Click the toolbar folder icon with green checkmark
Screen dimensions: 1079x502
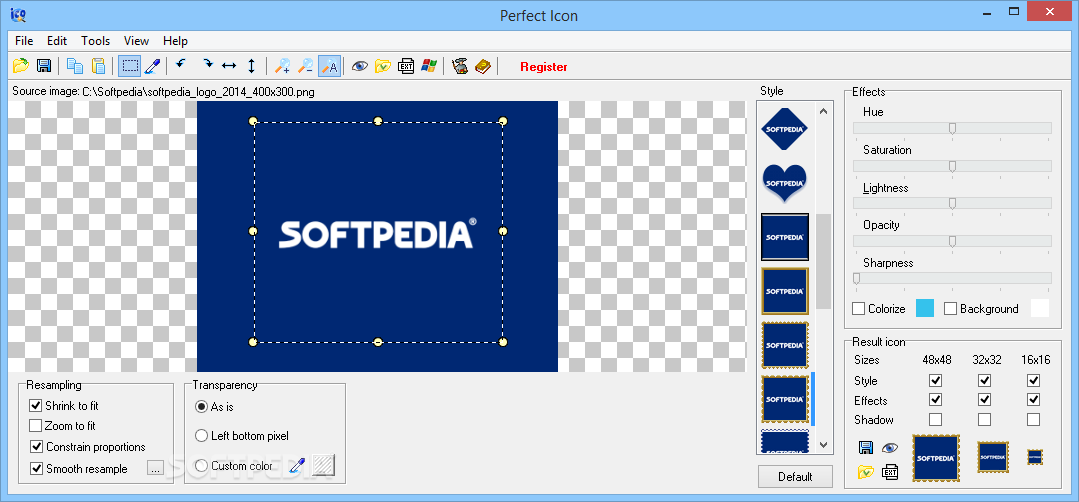[383, 66]
